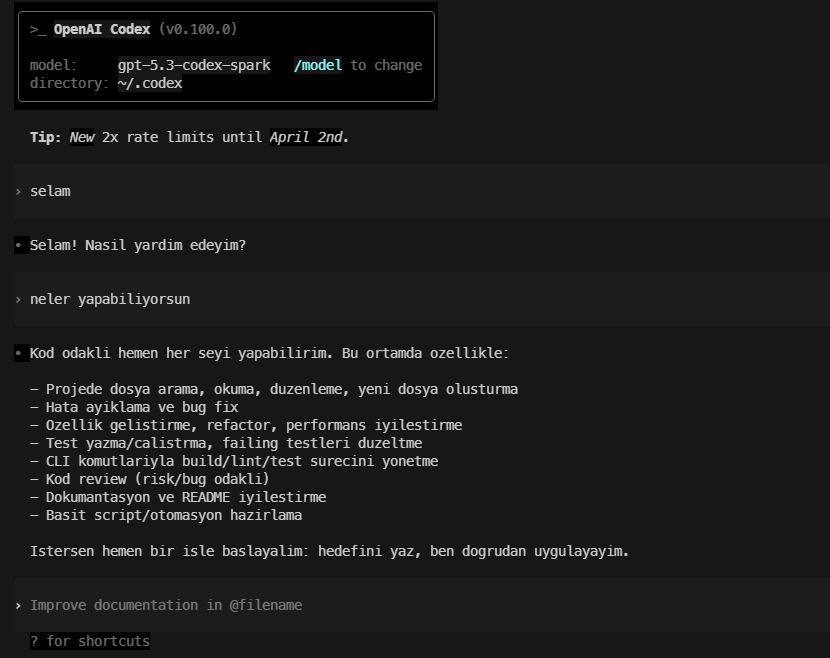
Task: Click the prompt input 'Improve documentation in @filename'
Action: (x=421, y=605)
